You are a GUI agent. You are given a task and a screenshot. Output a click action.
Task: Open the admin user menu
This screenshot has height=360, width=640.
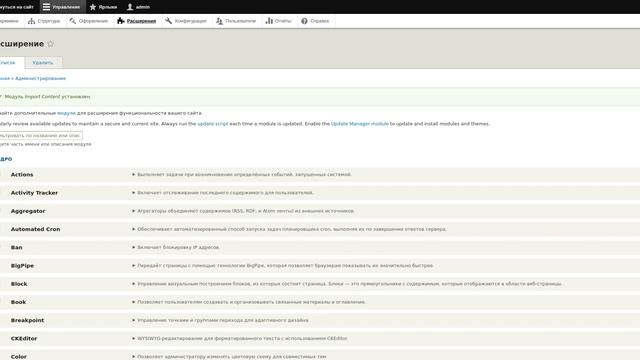[x=138, y=7]
